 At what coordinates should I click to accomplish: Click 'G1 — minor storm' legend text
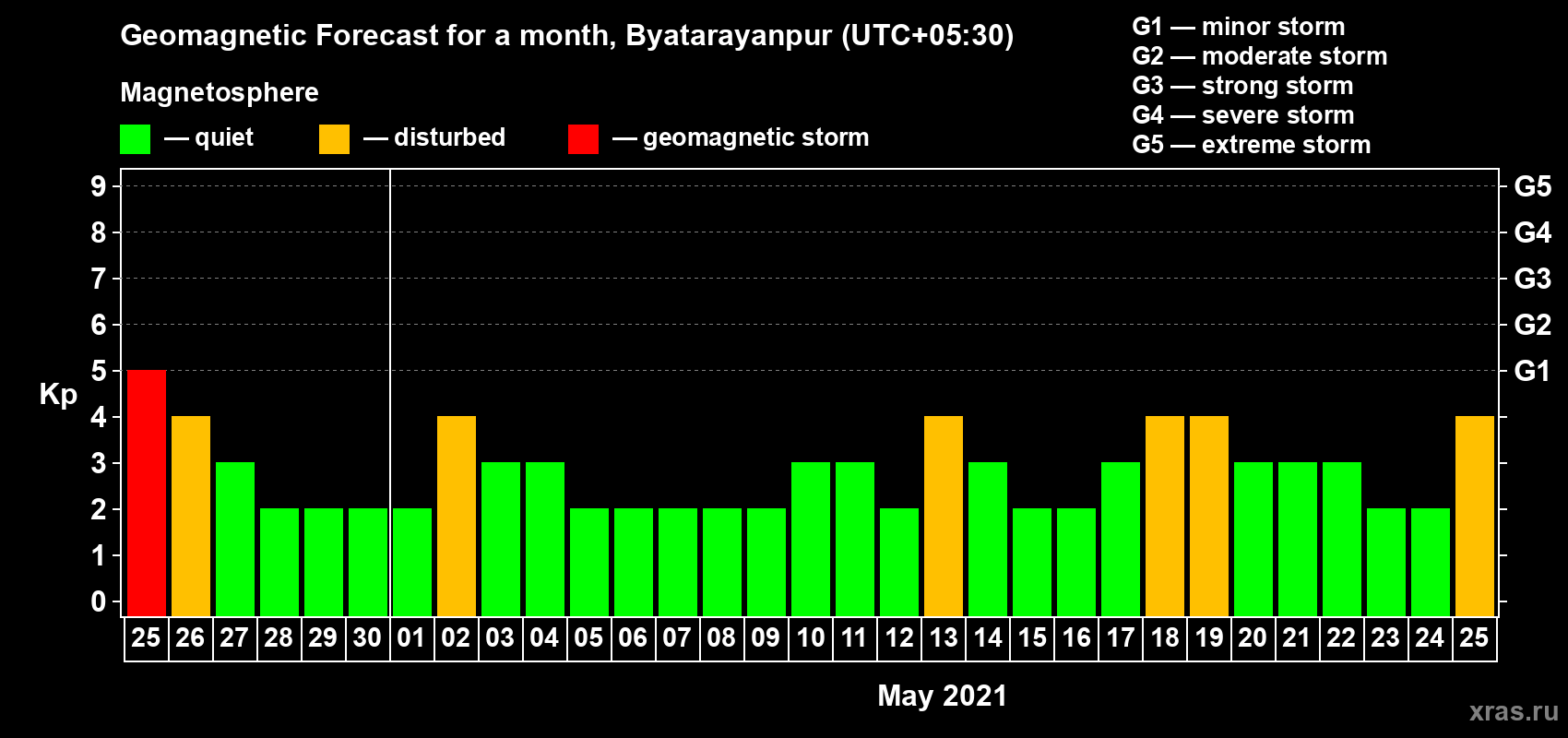pyautogui.click(x=1239, y=27)
